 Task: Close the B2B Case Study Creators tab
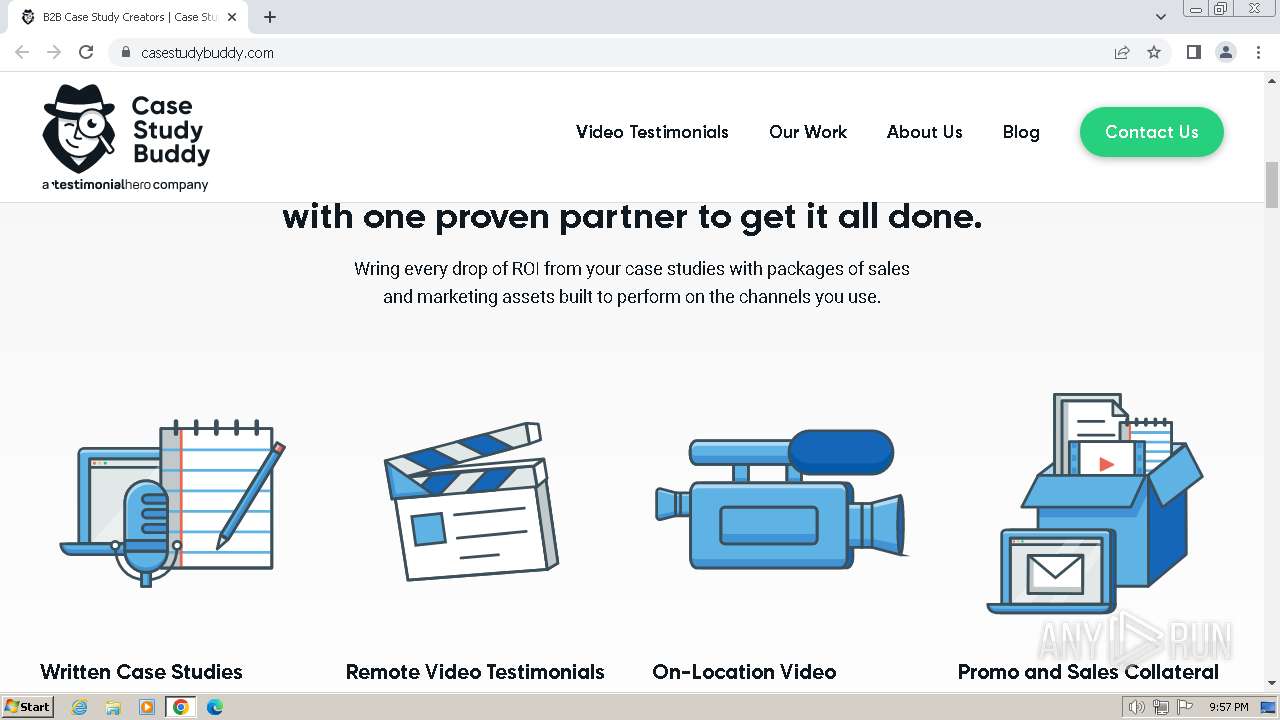[x=232, y=17]
